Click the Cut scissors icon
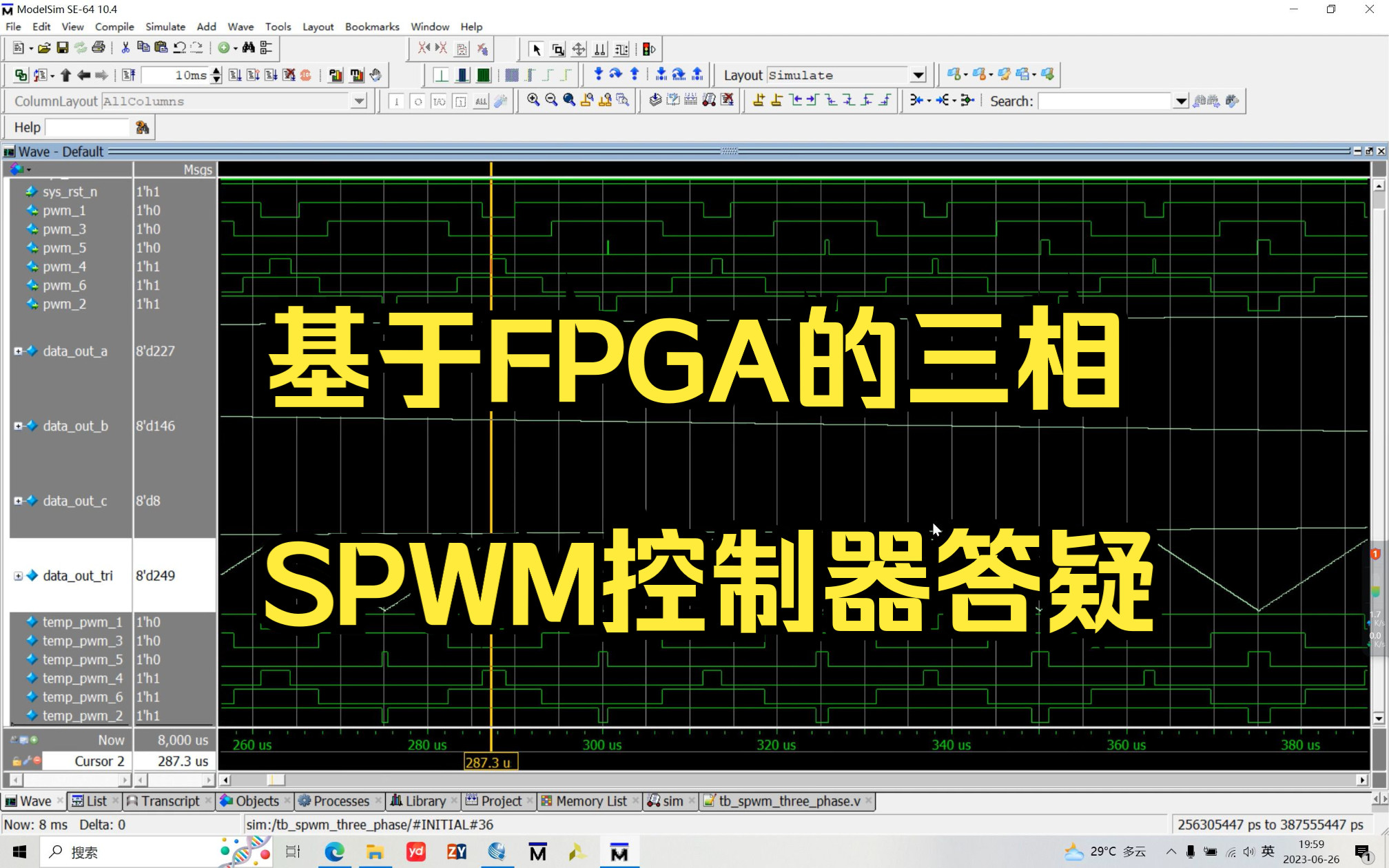 pos(125,48)
